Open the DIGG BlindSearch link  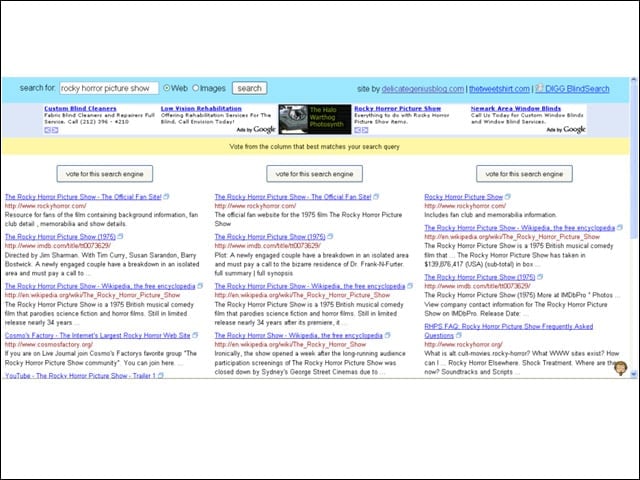point(577,89)
